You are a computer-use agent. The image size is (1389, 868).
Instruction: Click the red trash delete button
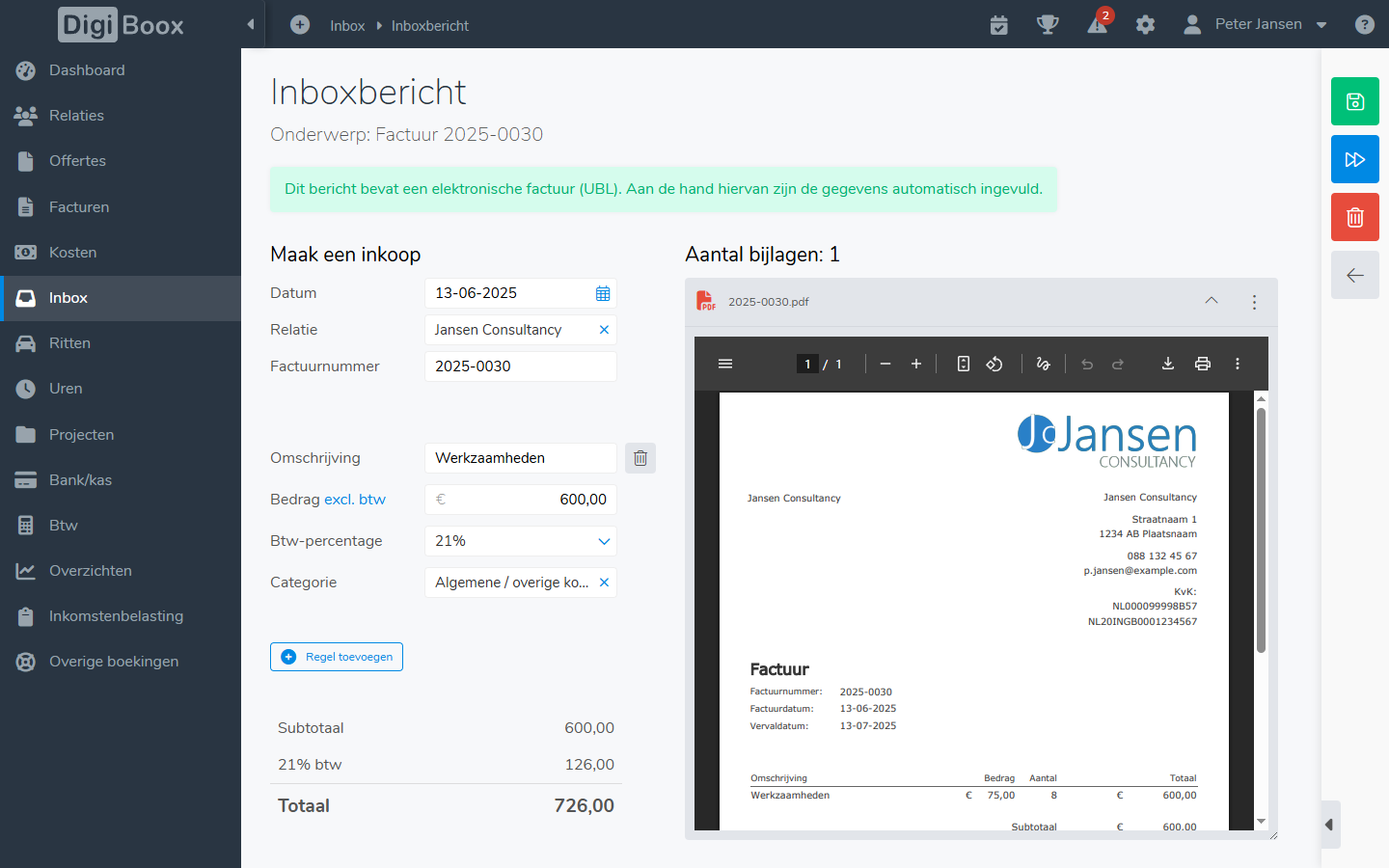pos(1355,217)
